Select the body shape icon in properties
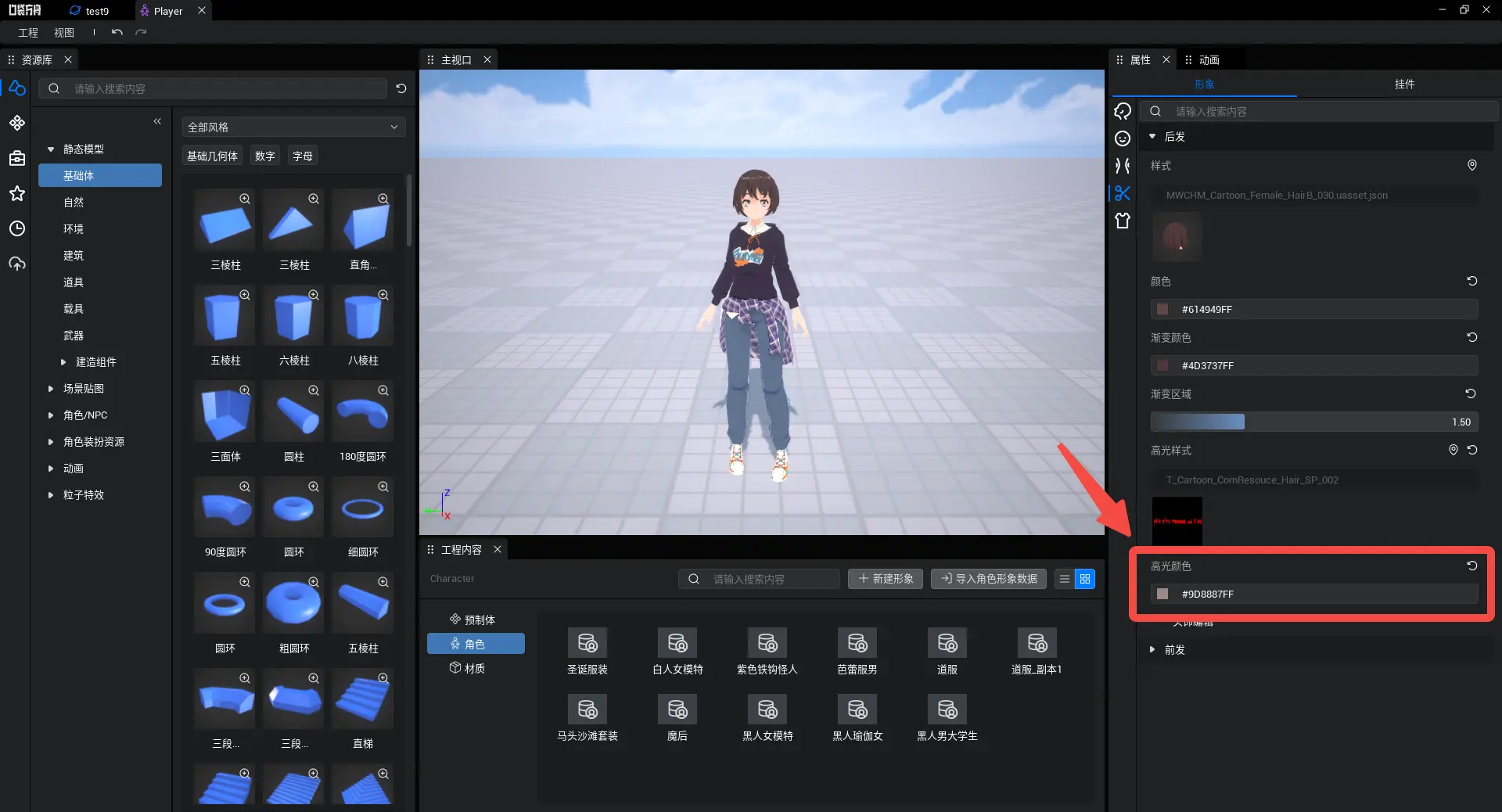 [x=1123, y=166]
